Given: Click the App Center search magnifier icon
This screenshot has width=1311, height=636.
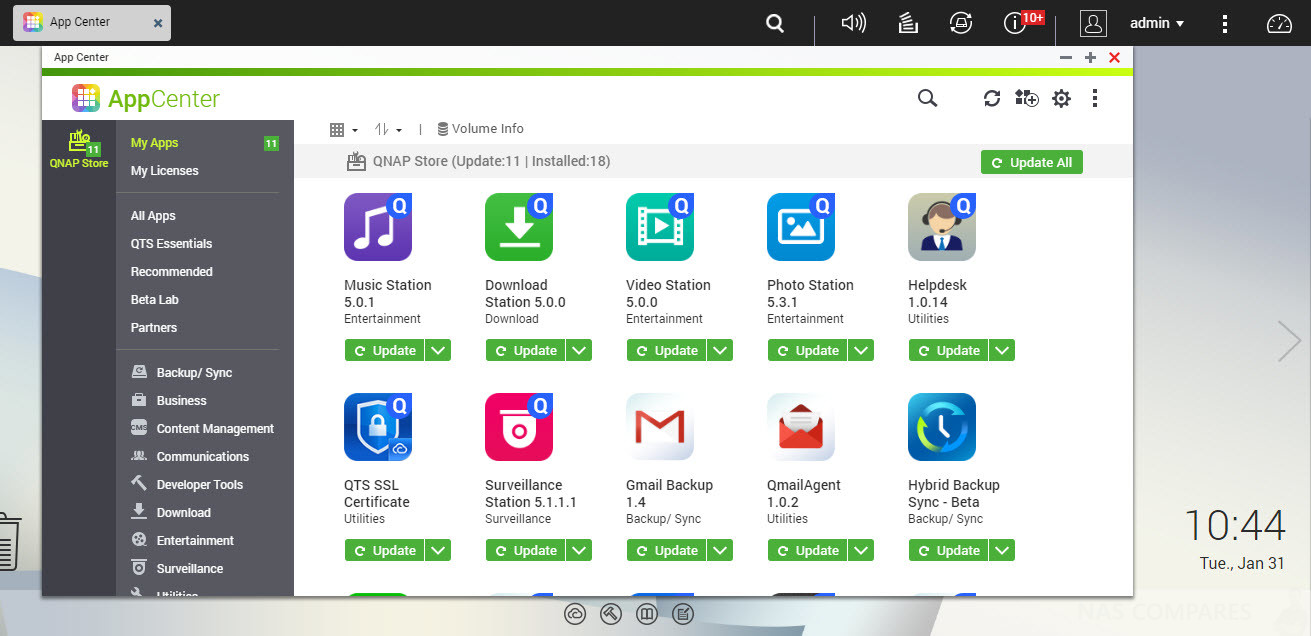Looking at the screenshot, I should (927, 98).
